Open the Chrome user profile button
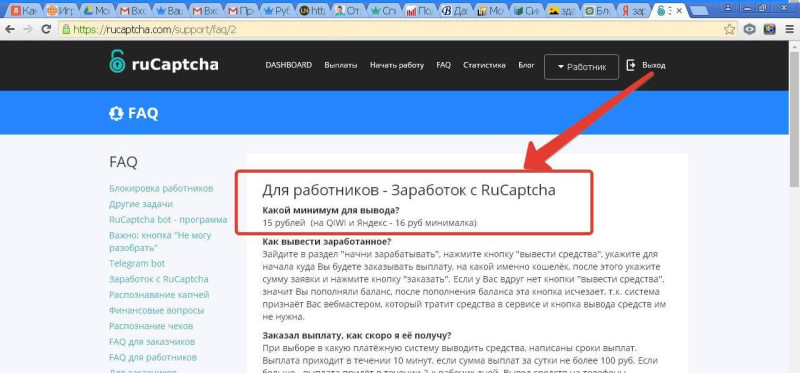The height and width of the screenshot is (373, 800). [727, 7]
